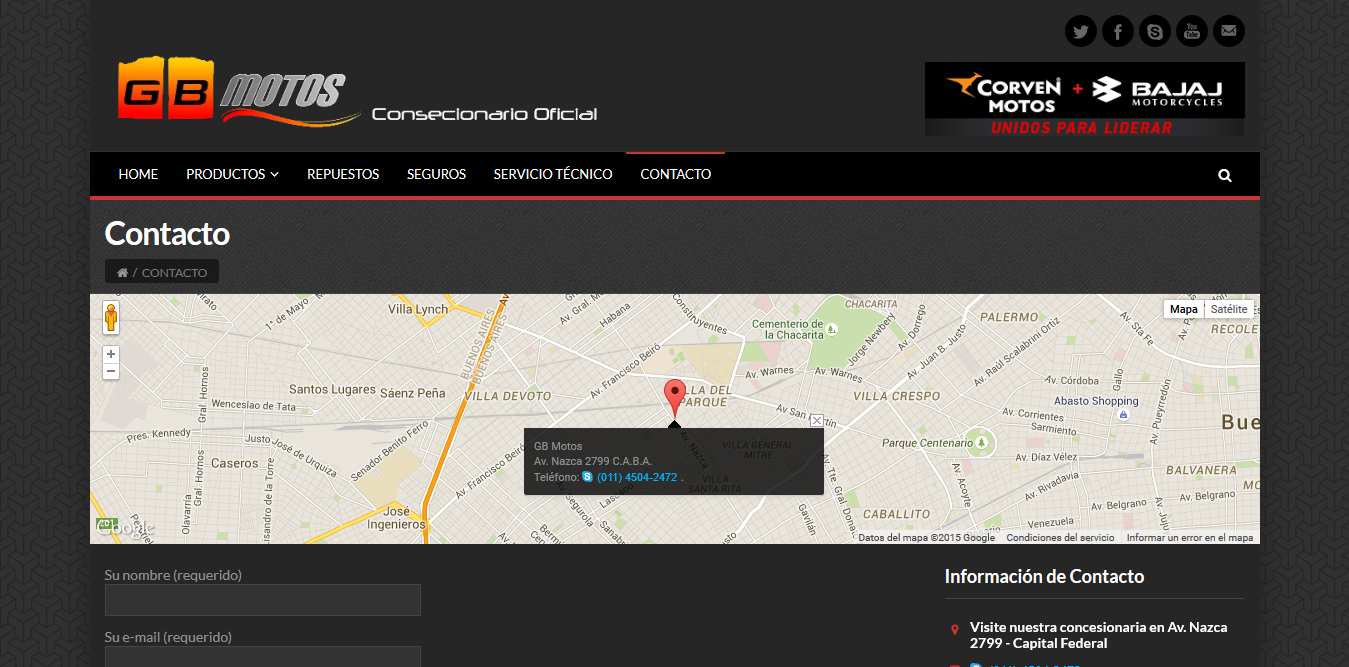
Task: Open the Facebook social icon
Action: pos(1117,31)
